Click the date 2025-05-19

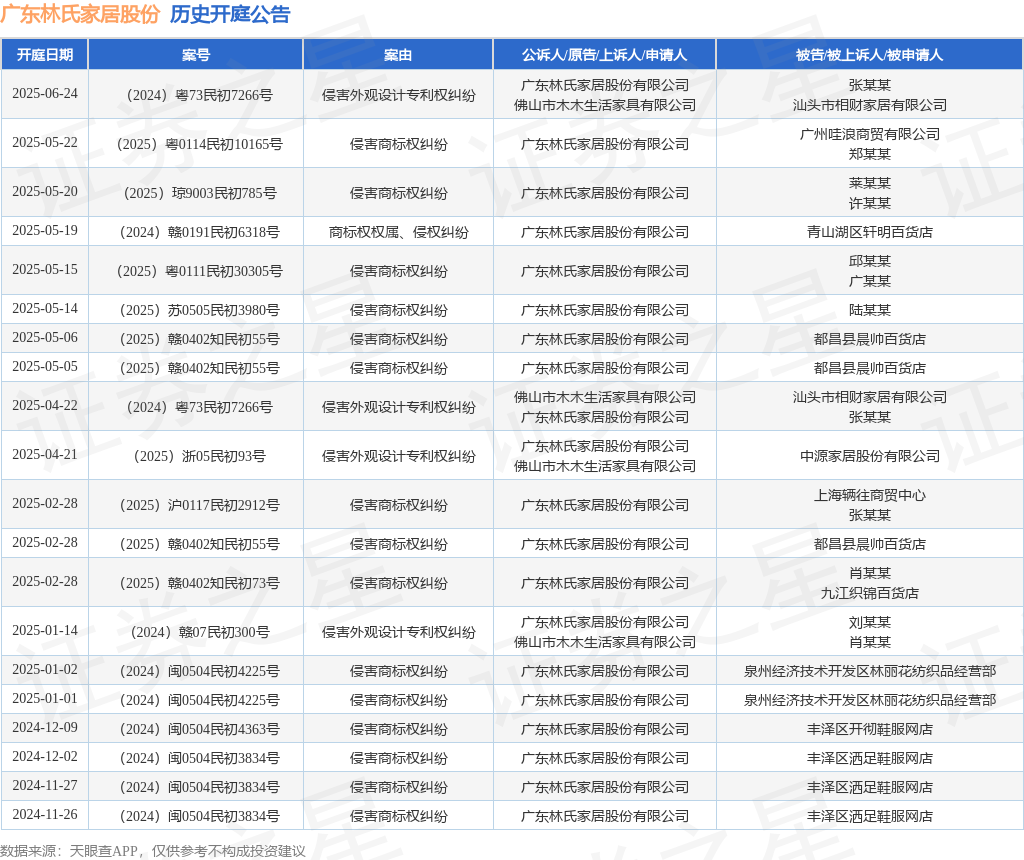(x=45, y=230)
